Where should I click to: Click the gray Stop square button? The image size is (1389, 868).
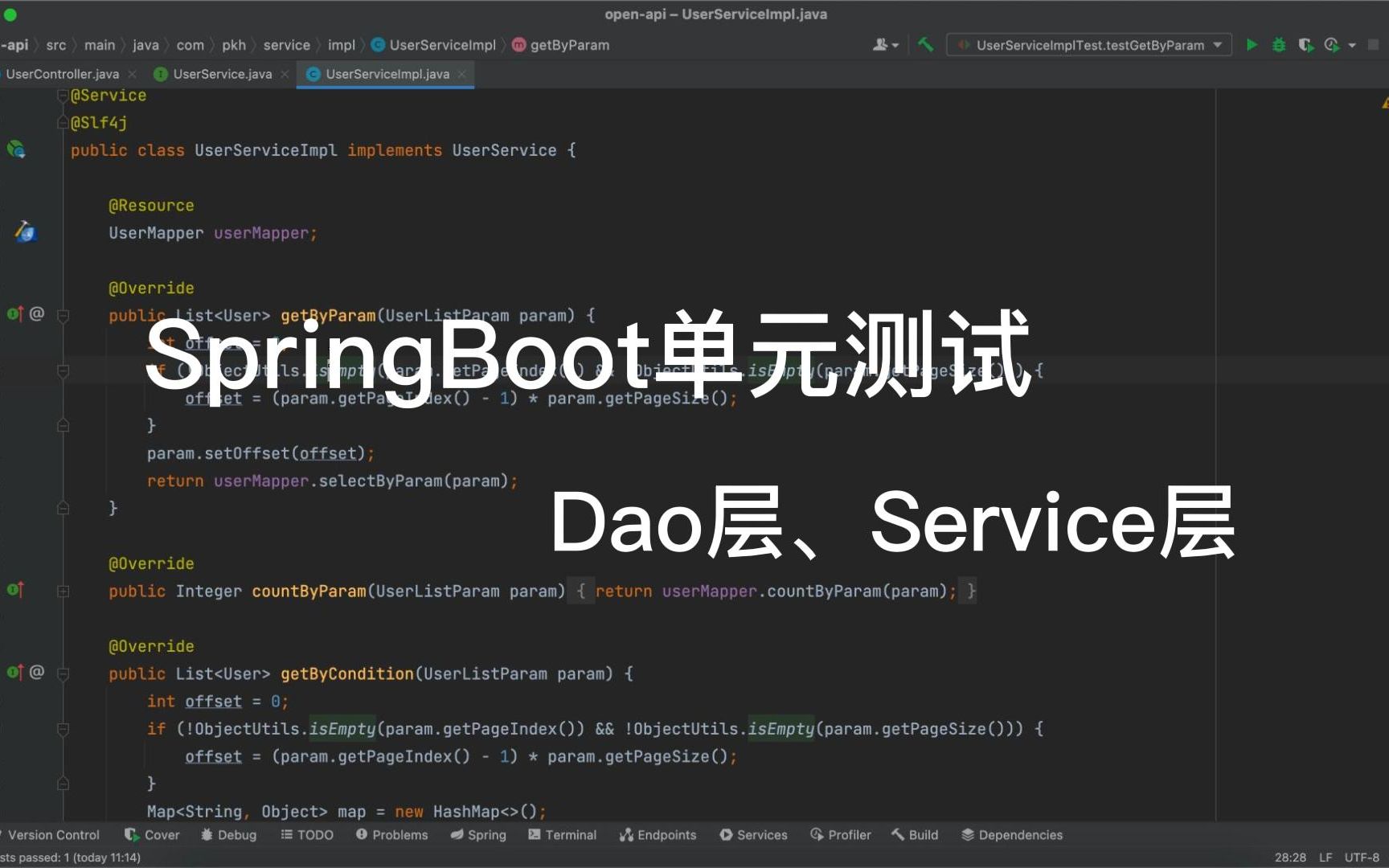(x=1374, y=45)
